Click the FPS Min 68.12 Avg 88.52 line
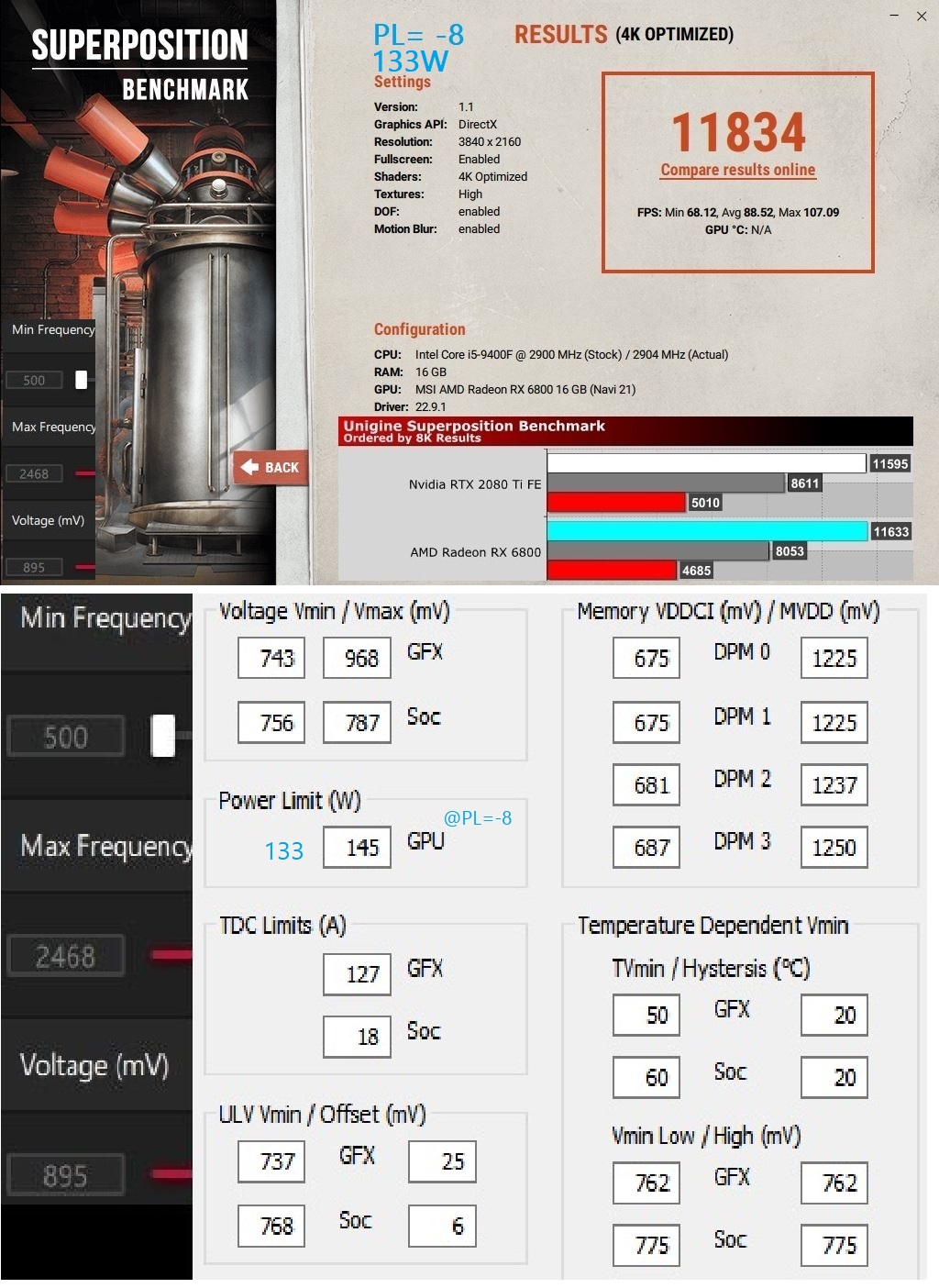The width and height of the screenshot is (939, 1288). pyautogui.click(x=738, y=212)
